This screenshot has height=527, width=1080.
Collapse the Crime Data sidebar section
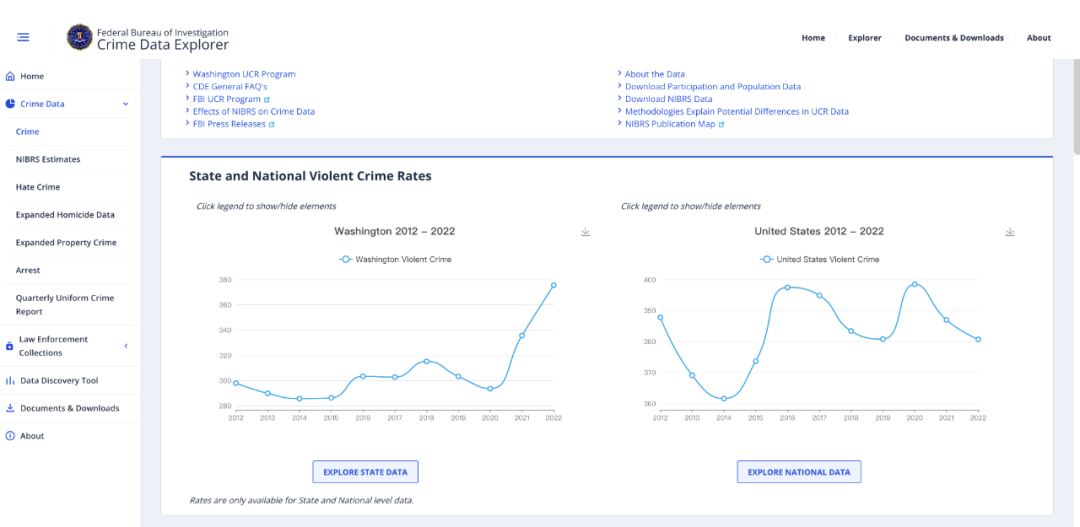[125, 104]
